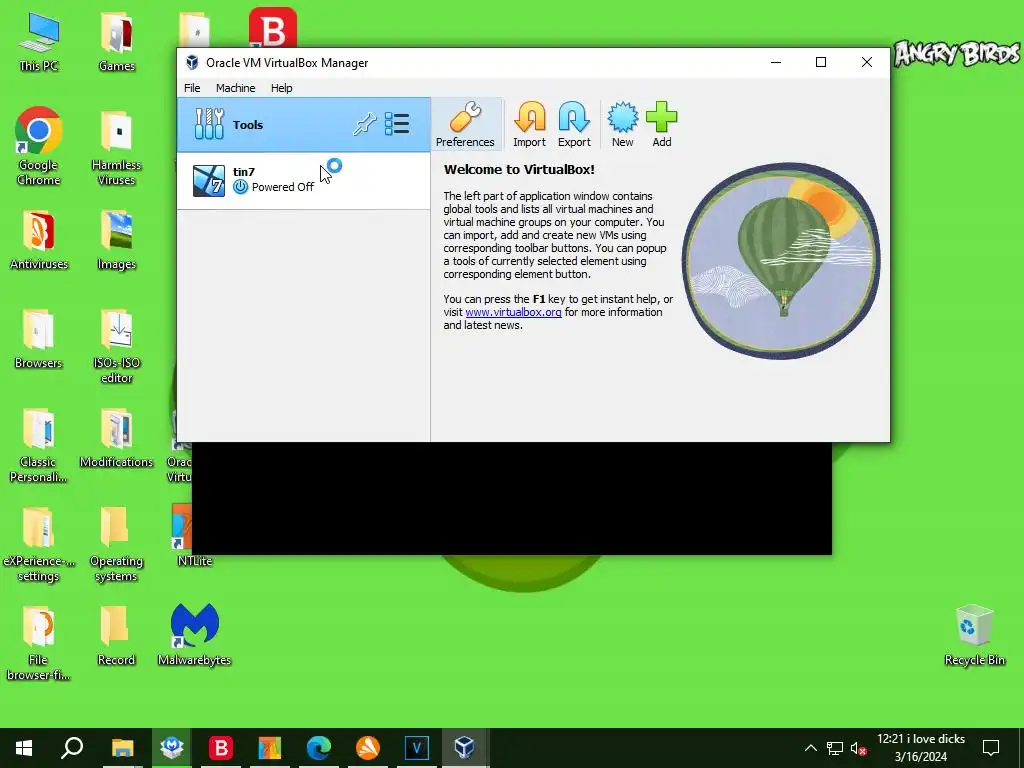The image size is (1024, 768).
Task: Open the notification center icon
Action: click(x=991, y=748)
